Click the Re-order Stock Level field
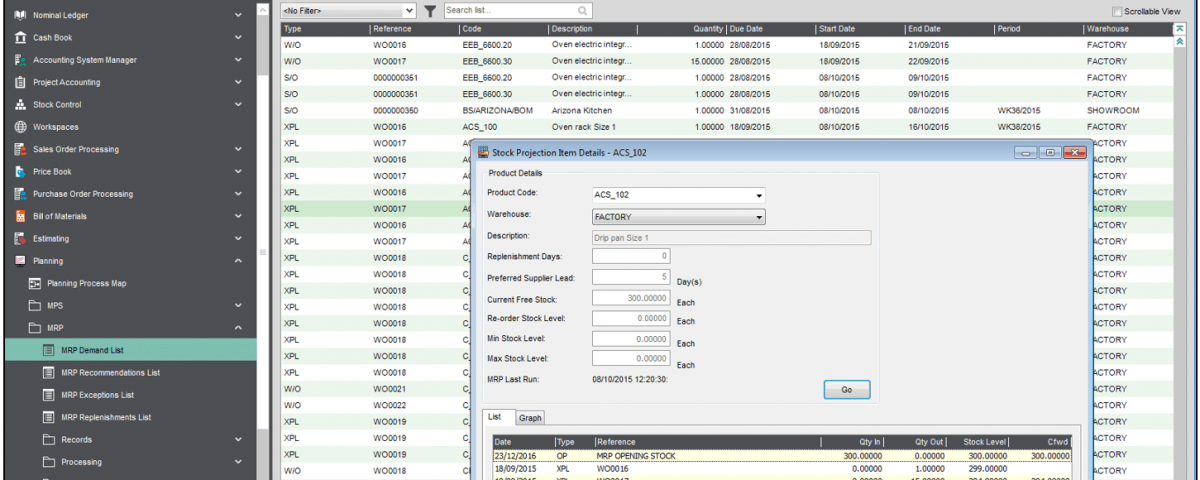The height and width of the screenshot is (480, 1200). tap(632, 318)
